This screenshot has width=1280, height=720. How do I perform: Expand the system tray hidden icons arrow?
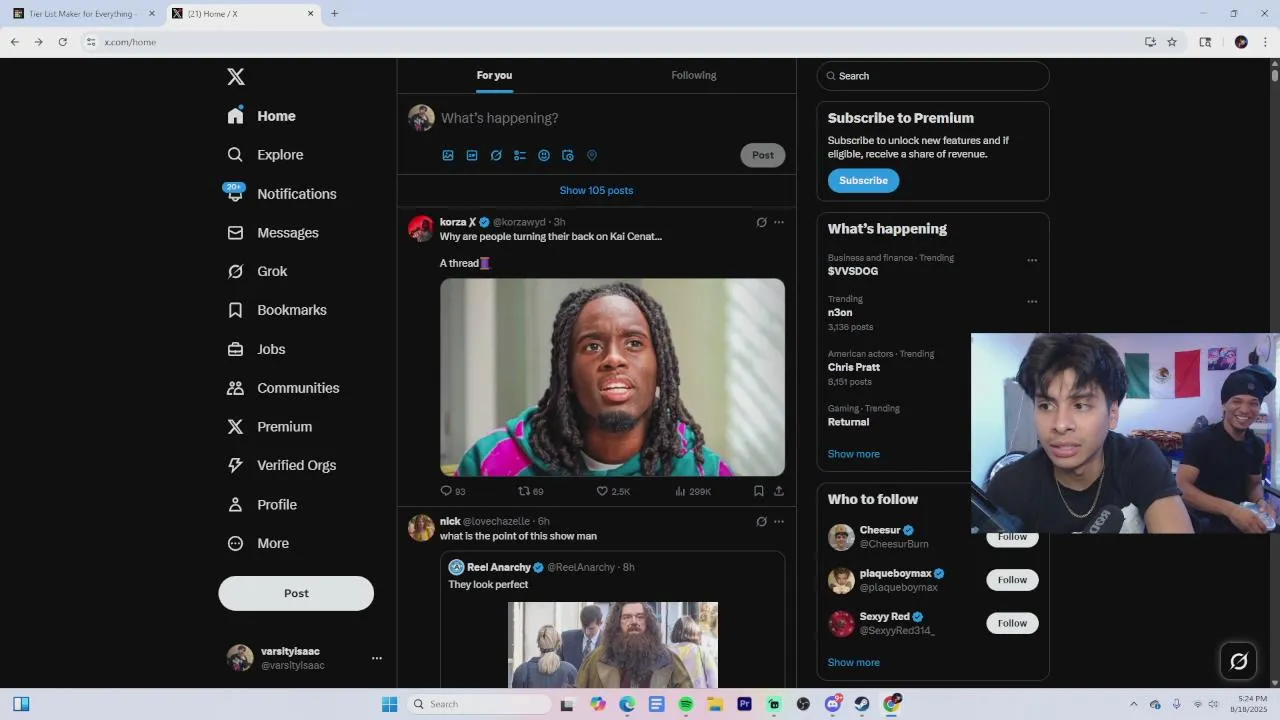coord(1133,704)
